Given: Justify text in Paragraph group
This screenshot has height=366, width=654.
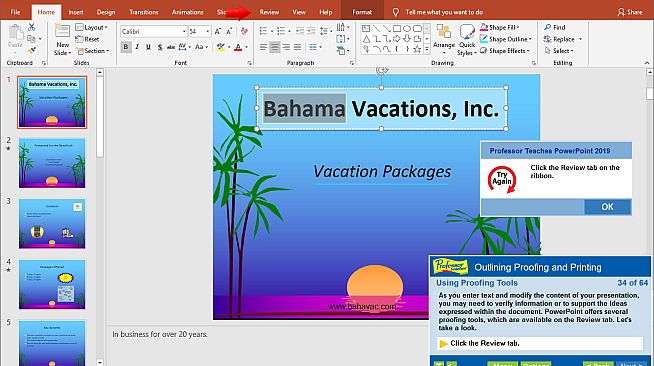Looking at the screenshot, I should [297, 47].
